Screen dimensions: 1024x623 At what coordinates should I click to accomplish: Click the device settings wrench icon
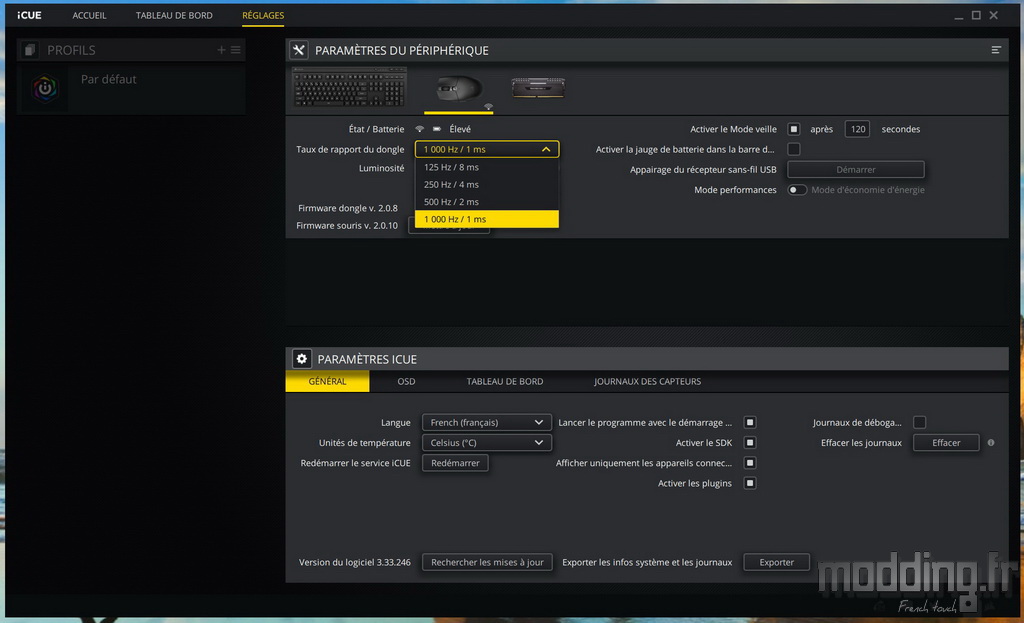[299, 50]
